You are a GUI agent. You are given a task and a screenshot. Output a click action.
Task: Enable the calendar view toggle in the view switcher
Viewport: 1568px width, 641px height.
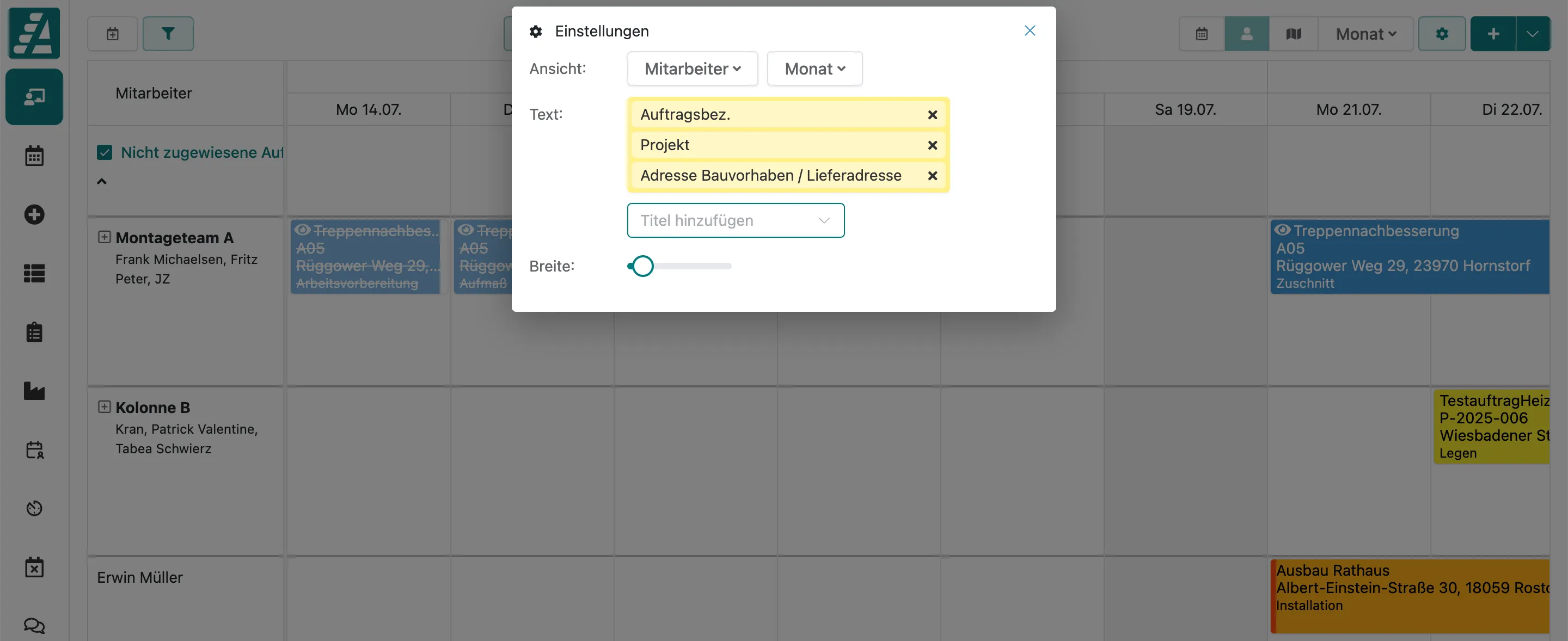[x=1201, y=33]
